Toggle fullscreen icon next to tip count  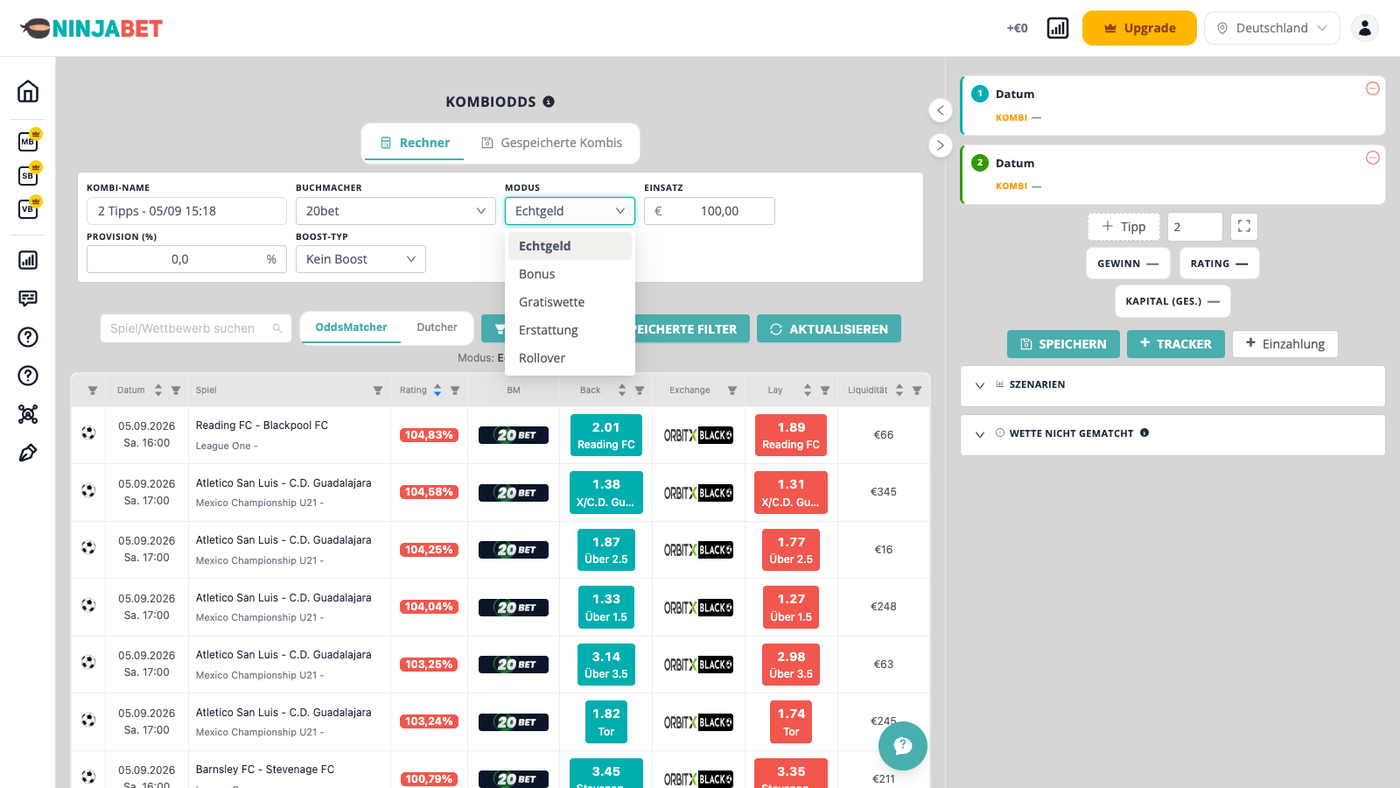pos(1244,227)
